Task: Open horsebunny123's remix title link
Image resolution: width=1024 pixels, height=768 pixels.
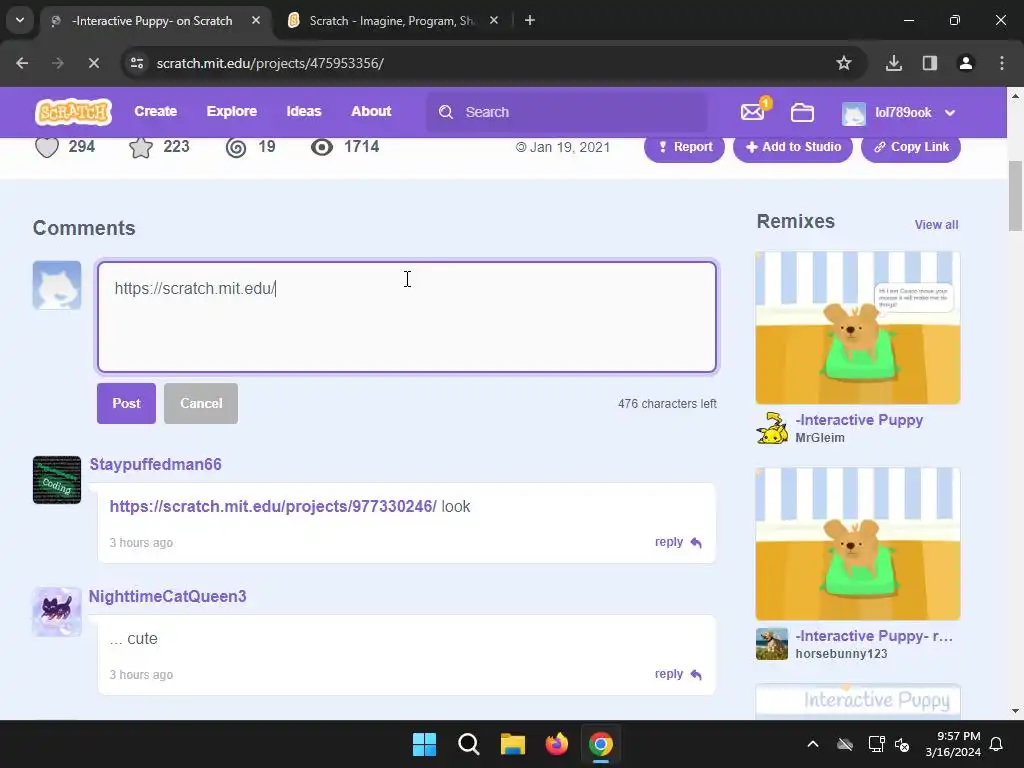Action: tap(874, 636)
